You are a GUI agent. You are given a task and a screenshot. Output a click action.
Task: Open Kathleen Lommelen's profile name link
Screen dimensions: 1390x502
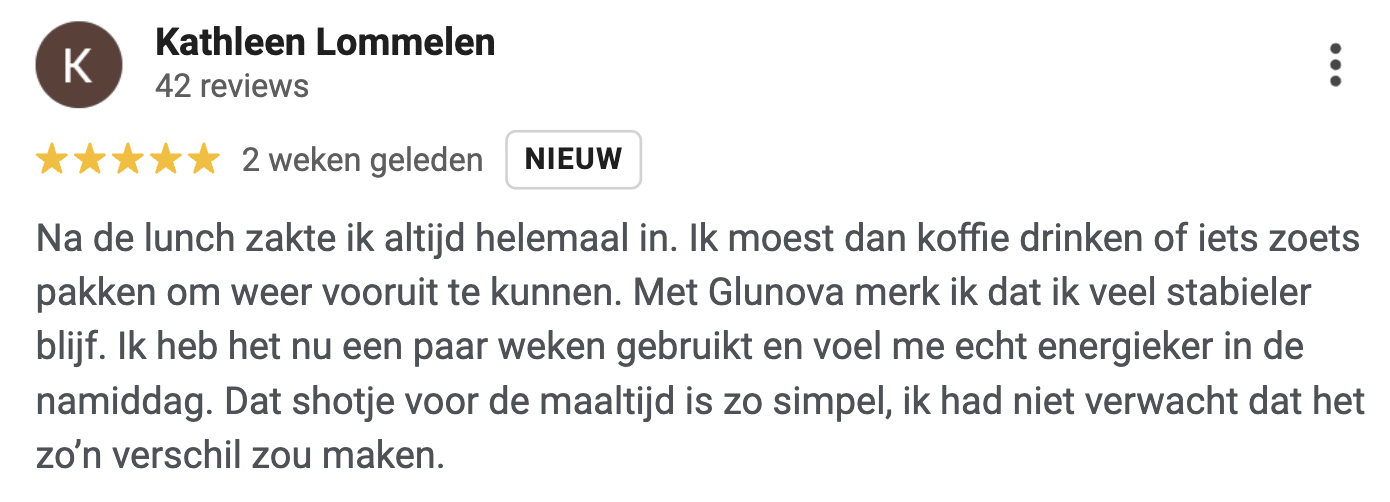click(325, 42)
